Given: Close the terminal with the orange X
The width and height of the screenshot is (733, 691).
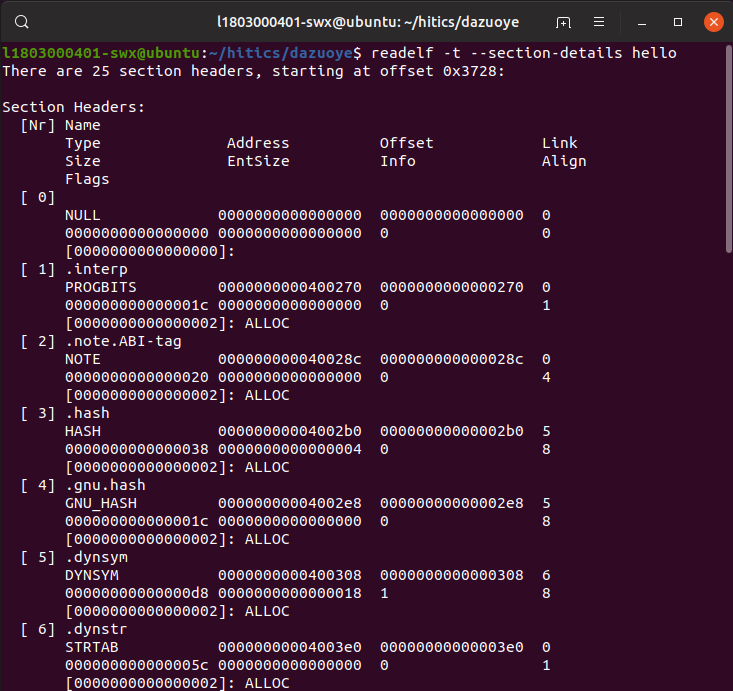Looking at the screenshot, I should pyautogui.click(x=713, y=22).
